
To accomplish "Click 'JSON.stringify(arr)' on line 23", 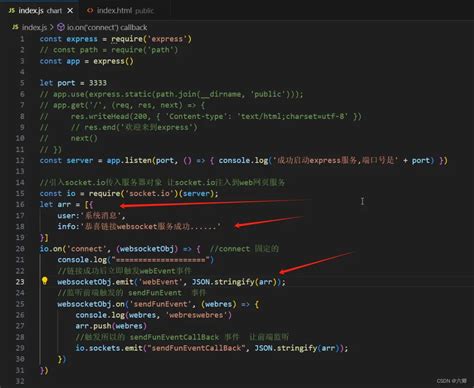I will [234, 282].
